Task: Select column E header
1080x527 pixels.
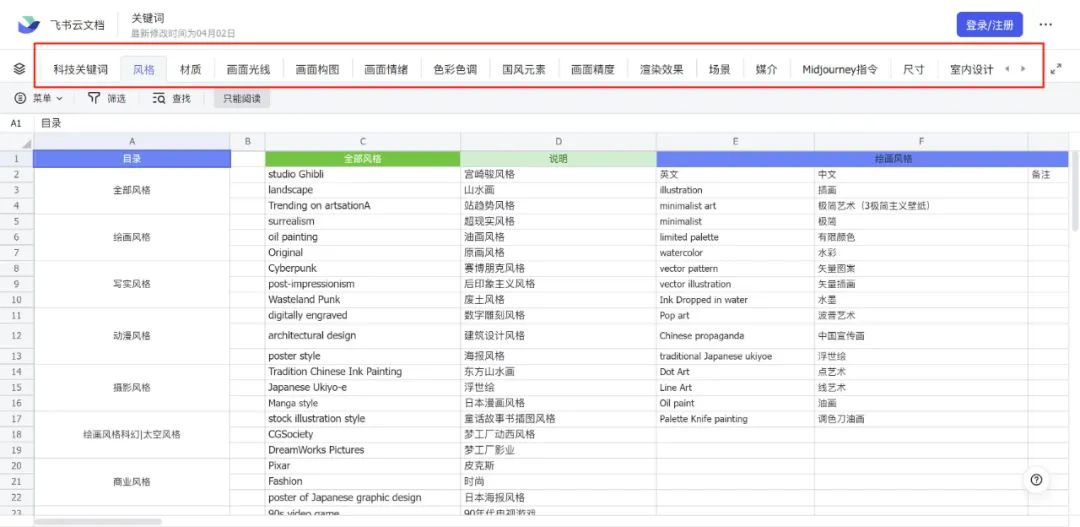Action: click(736, 141)
